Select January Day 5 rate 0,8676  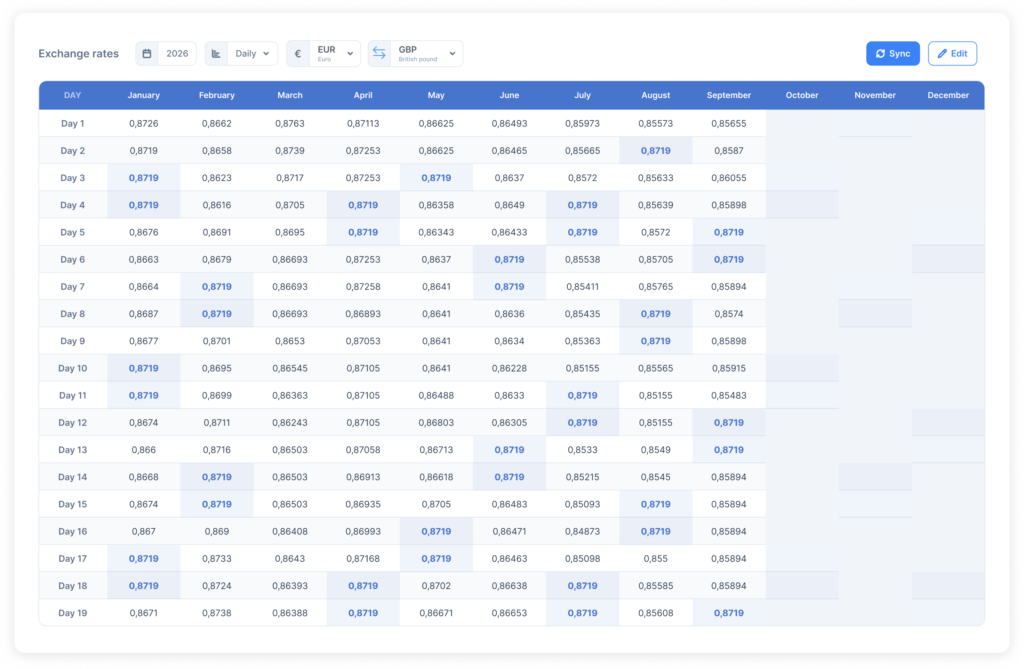pyautogui.click(x=144, y=233)
